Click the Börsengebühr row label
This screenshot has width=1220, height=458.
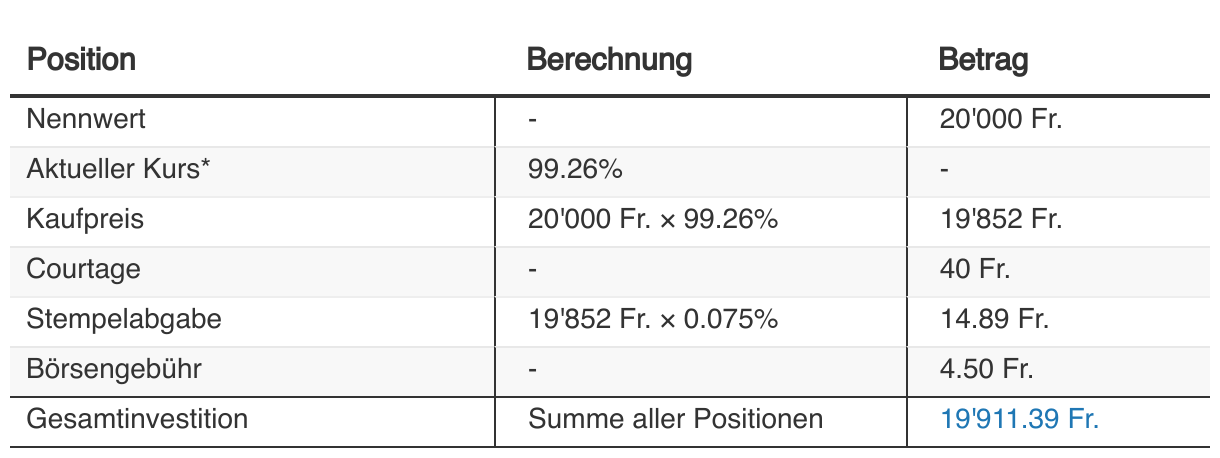coord(114,369)
